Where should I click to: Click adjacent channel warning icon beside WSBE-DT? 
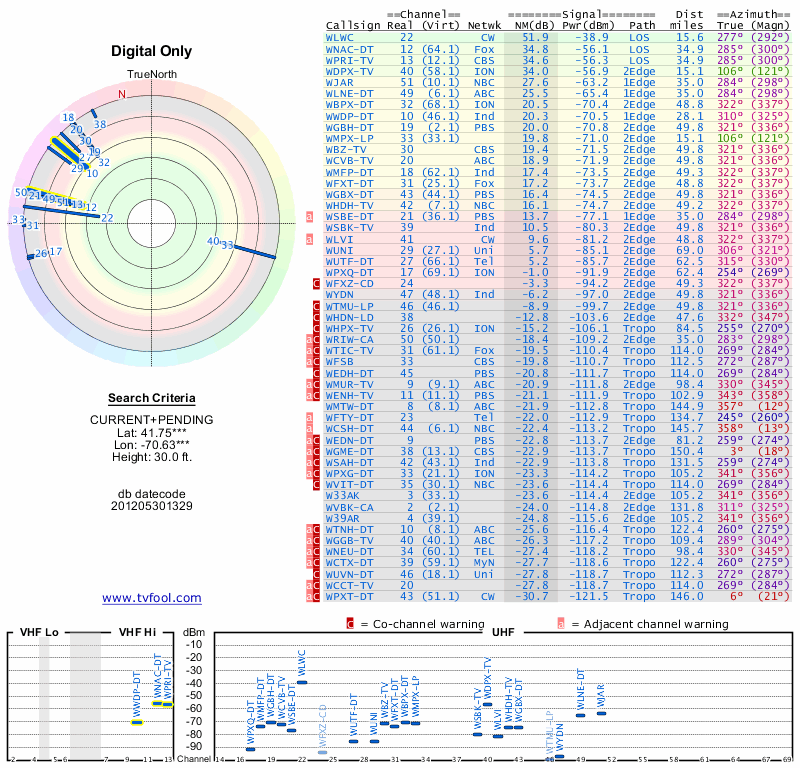tap(309, 217)
